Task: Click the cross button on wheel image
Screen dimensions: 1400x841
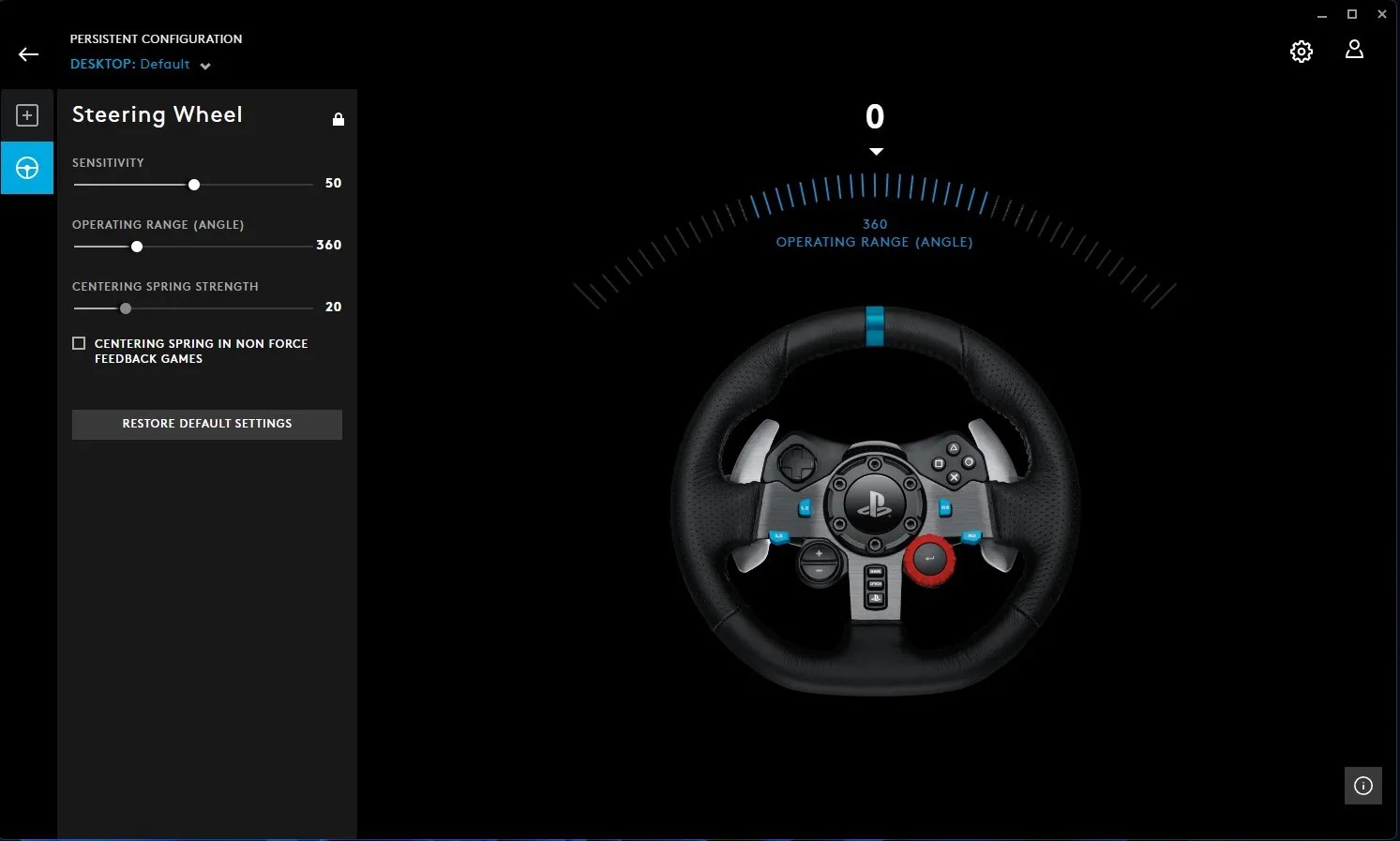Action: coord(954,477)
